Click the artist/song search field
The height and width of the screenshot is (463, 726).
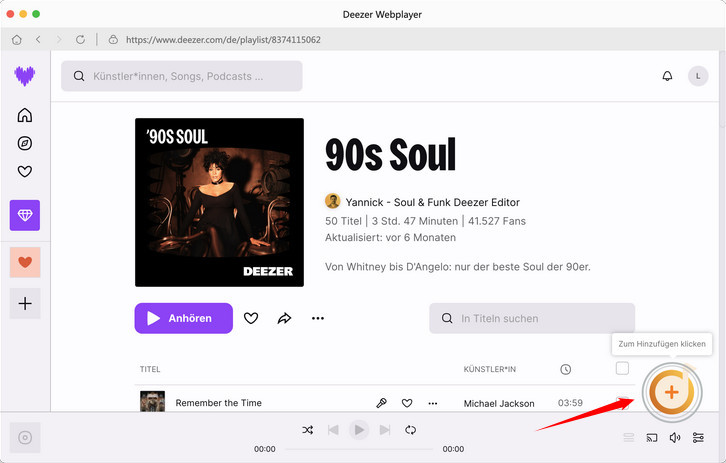click(182, 76)
